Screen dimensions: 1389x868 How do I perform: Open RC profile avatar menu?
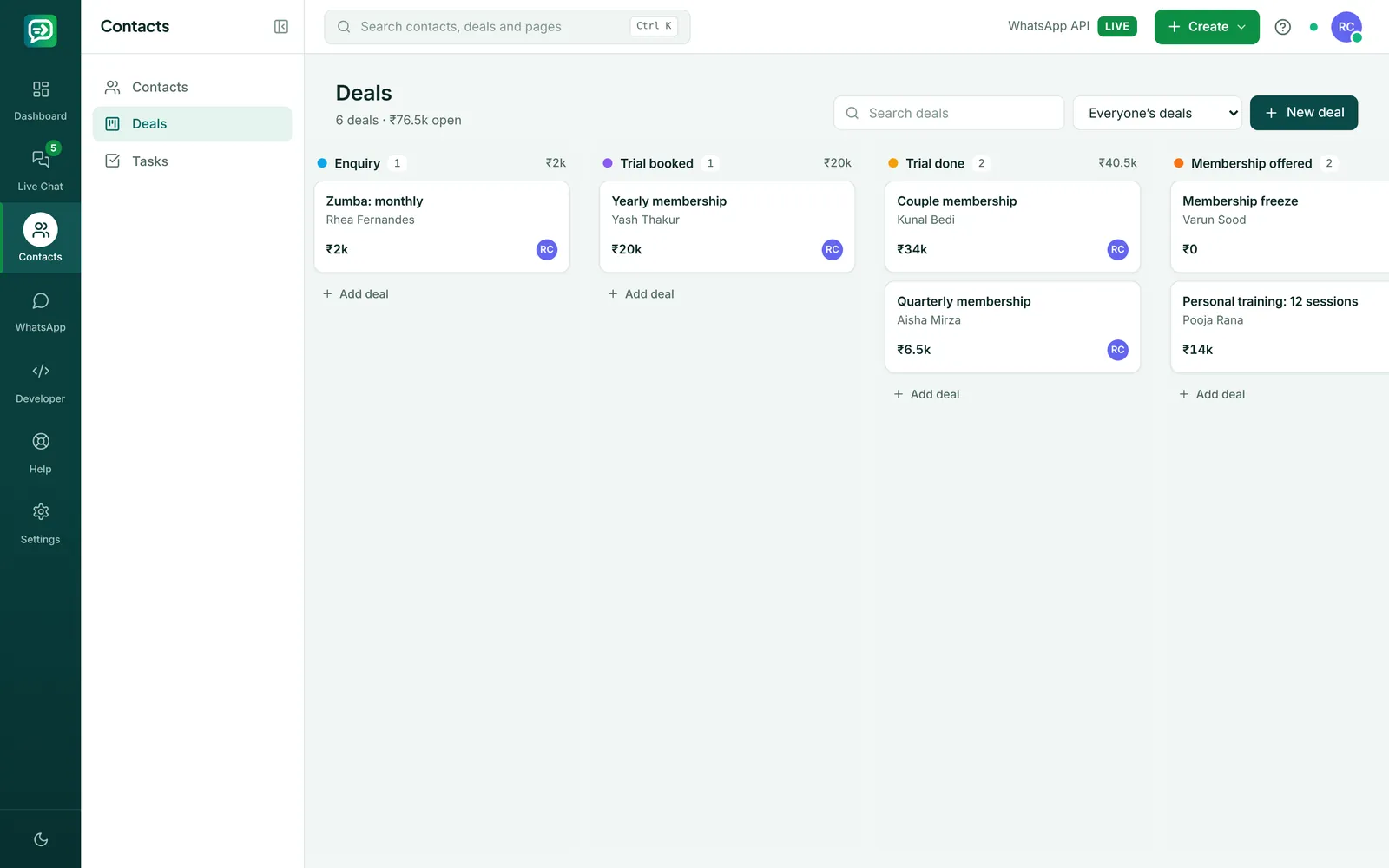click(1346, 27)
